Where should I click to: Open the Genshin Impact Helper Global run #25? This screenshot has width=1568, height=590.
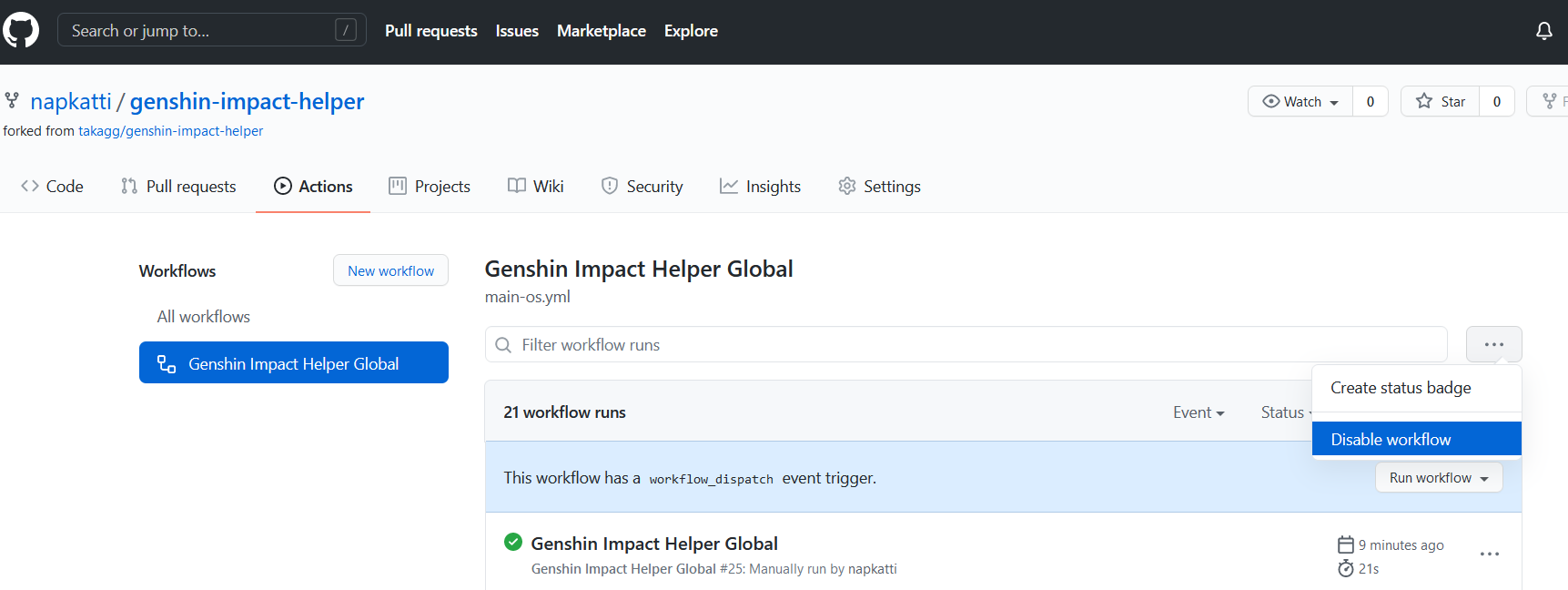[x=654, y=544]
